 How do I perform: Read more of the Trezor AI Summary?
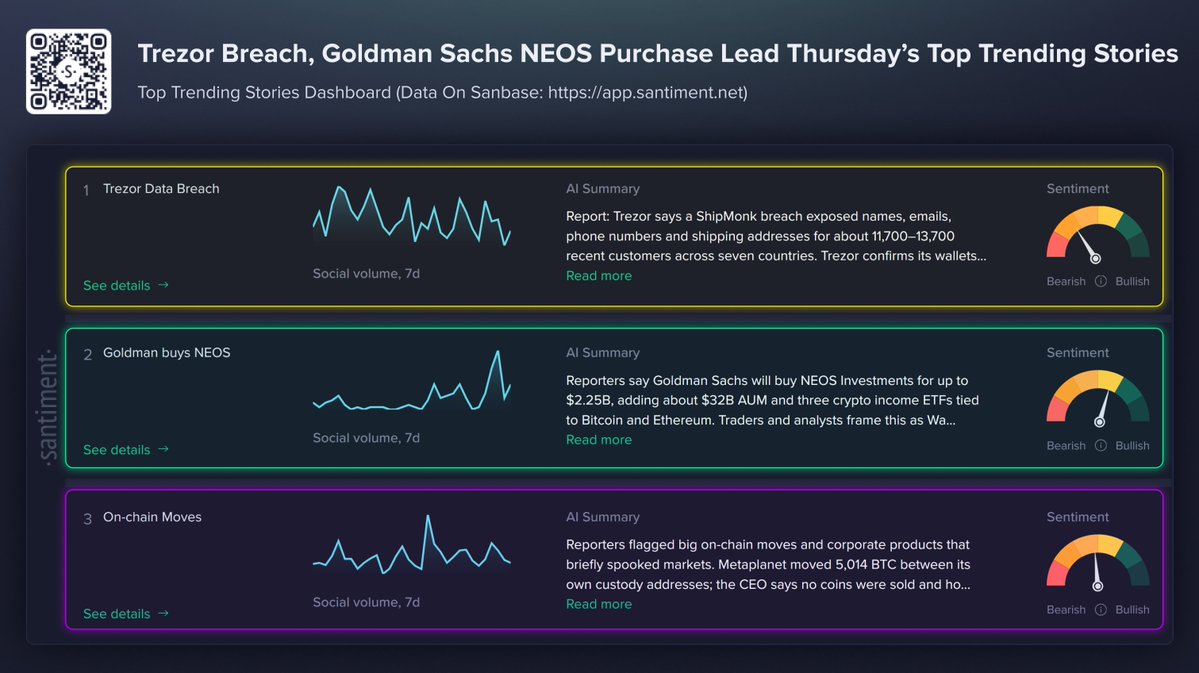click(599, 276)
